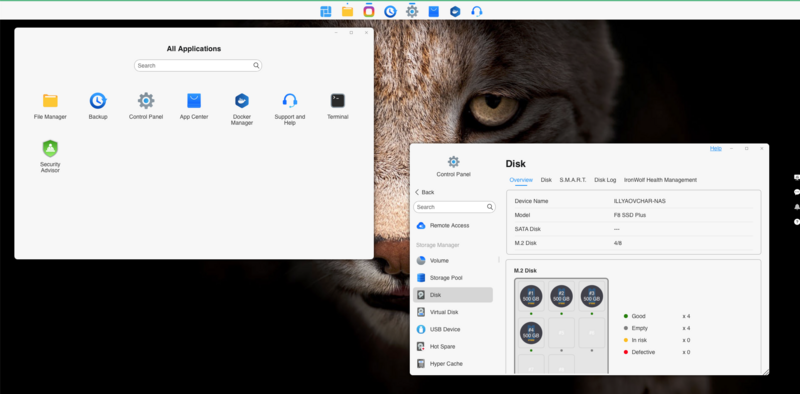
Task: Open IronWolf Health Management tab
Action: [x=660, y=180]
